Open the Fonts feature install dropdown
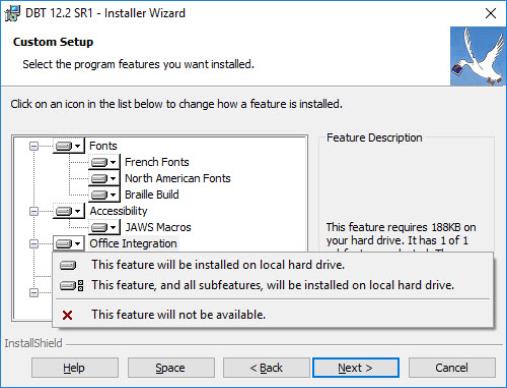This screenshot has width=507, height=388. point(68,146)
